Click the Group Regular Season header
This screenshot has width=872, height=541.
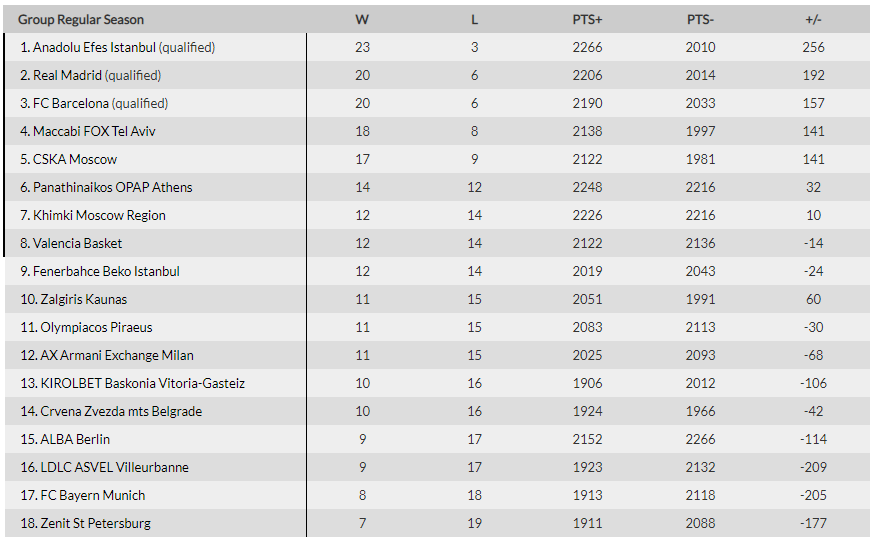coord(81,19)
